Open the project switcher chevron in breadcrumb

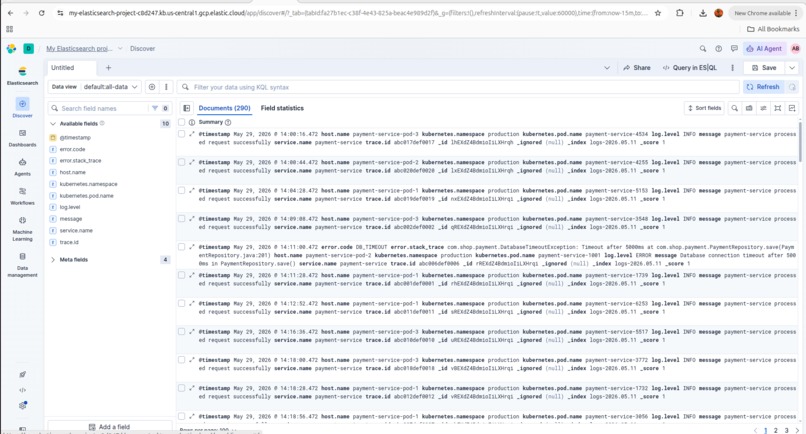(120, 48)
